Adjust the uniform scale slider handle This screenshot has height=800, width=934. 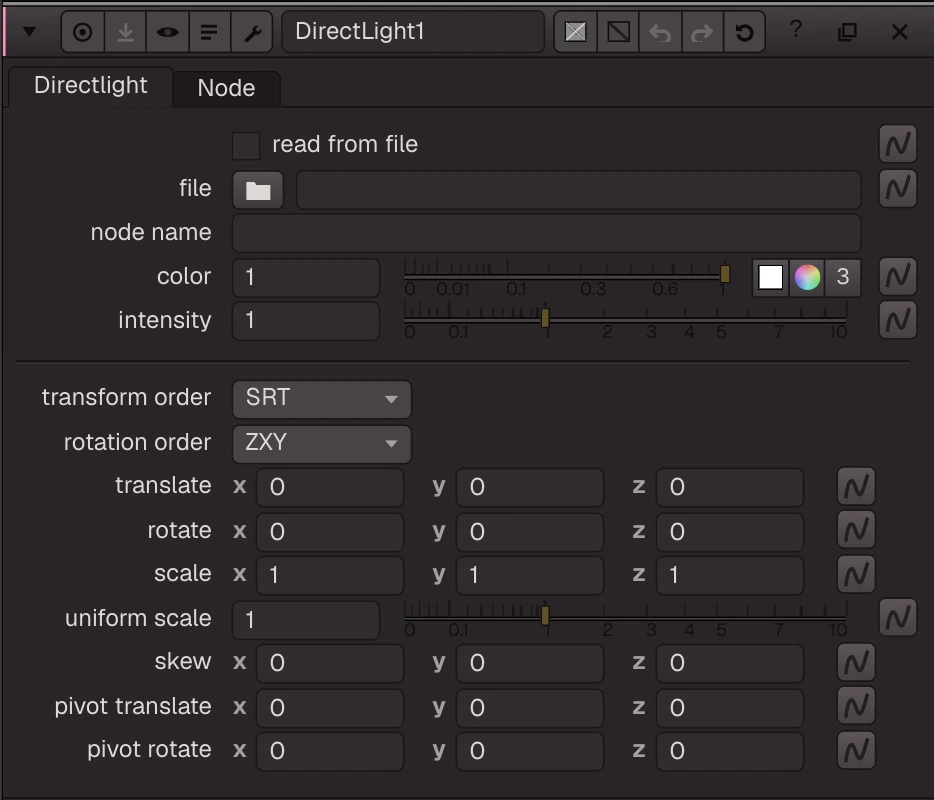point(545,616)
